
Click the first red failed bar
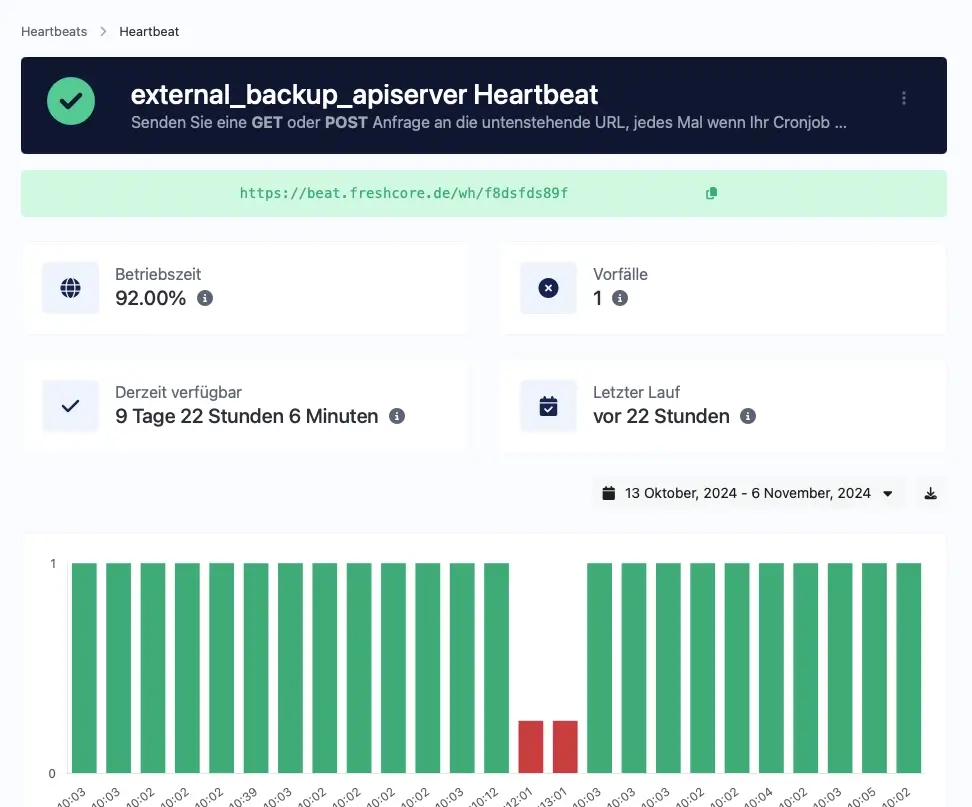(531, 746)
